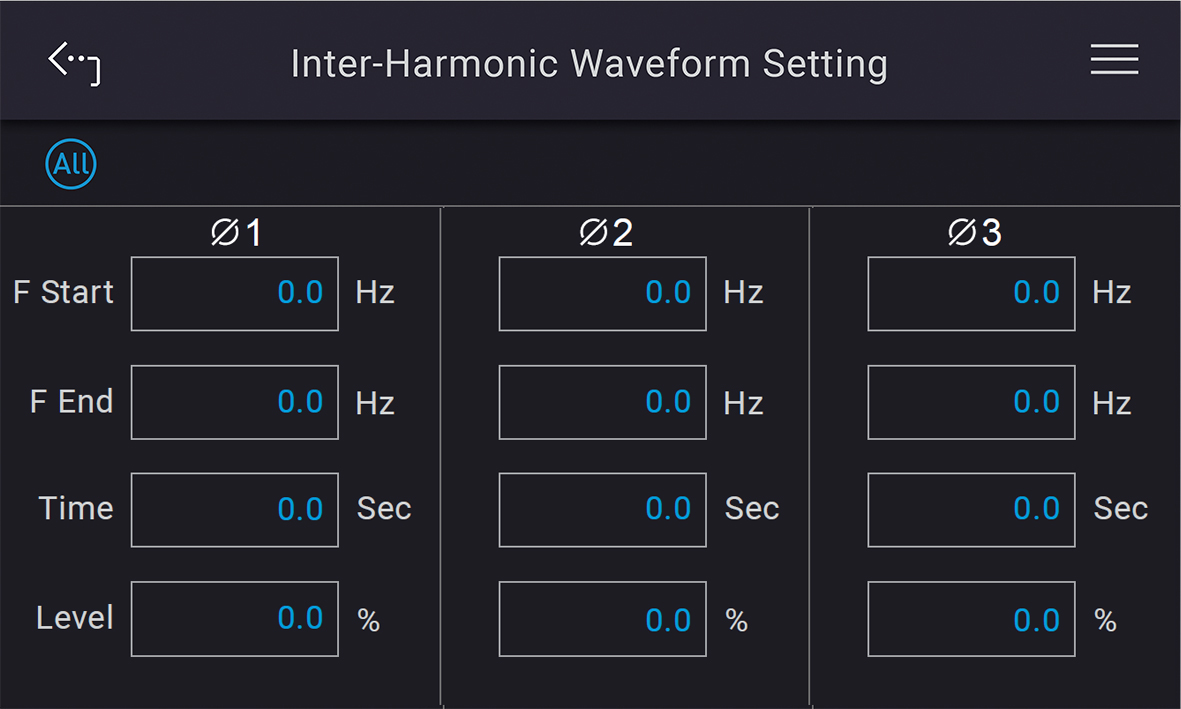
Task: Toggle the All phases button
Action: [71, 163]
